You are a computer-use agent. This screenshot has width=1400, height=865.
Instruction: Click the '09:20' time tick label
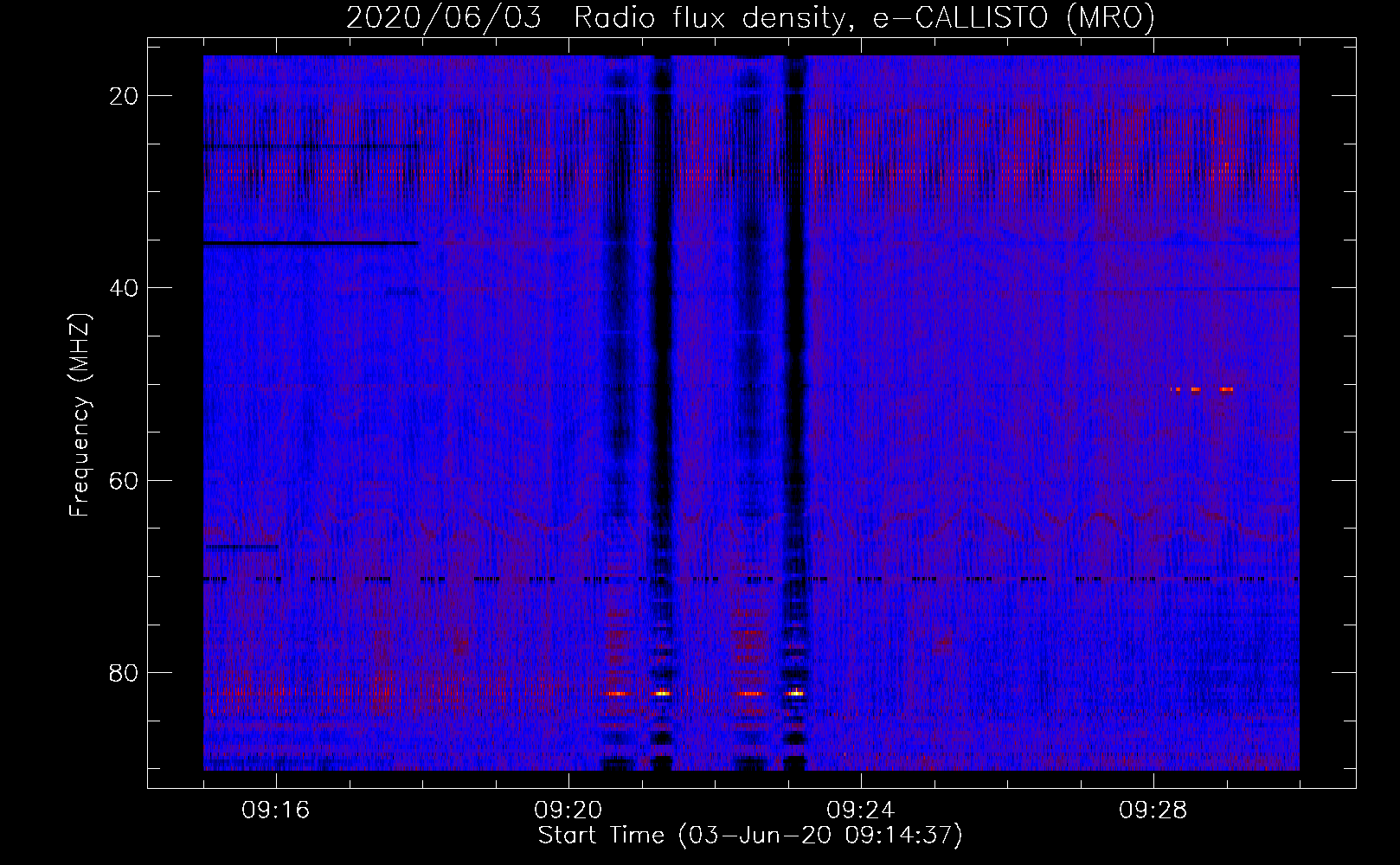click(568, 811)
